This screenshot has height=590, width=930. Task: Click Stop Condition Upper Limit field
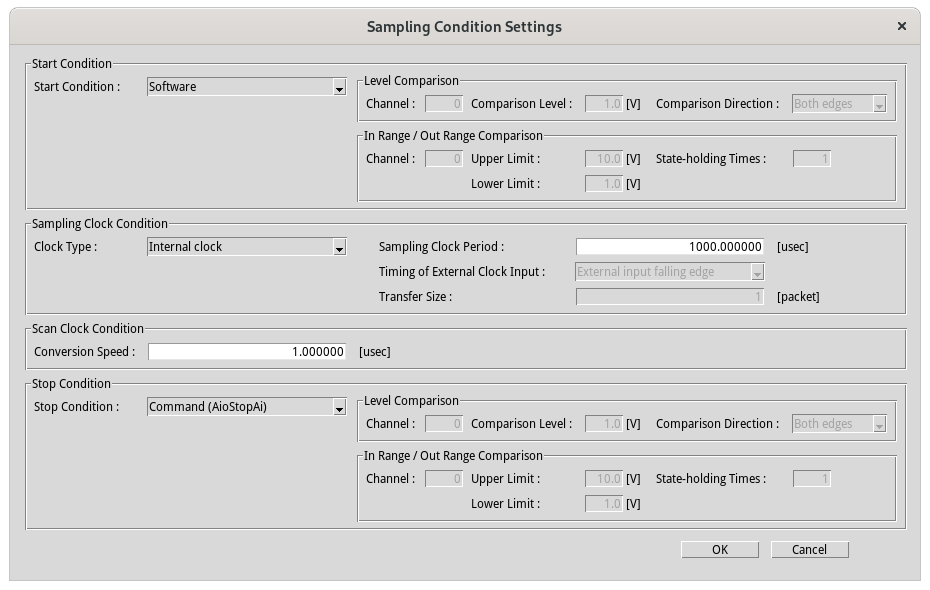click(x=604, y=479)
